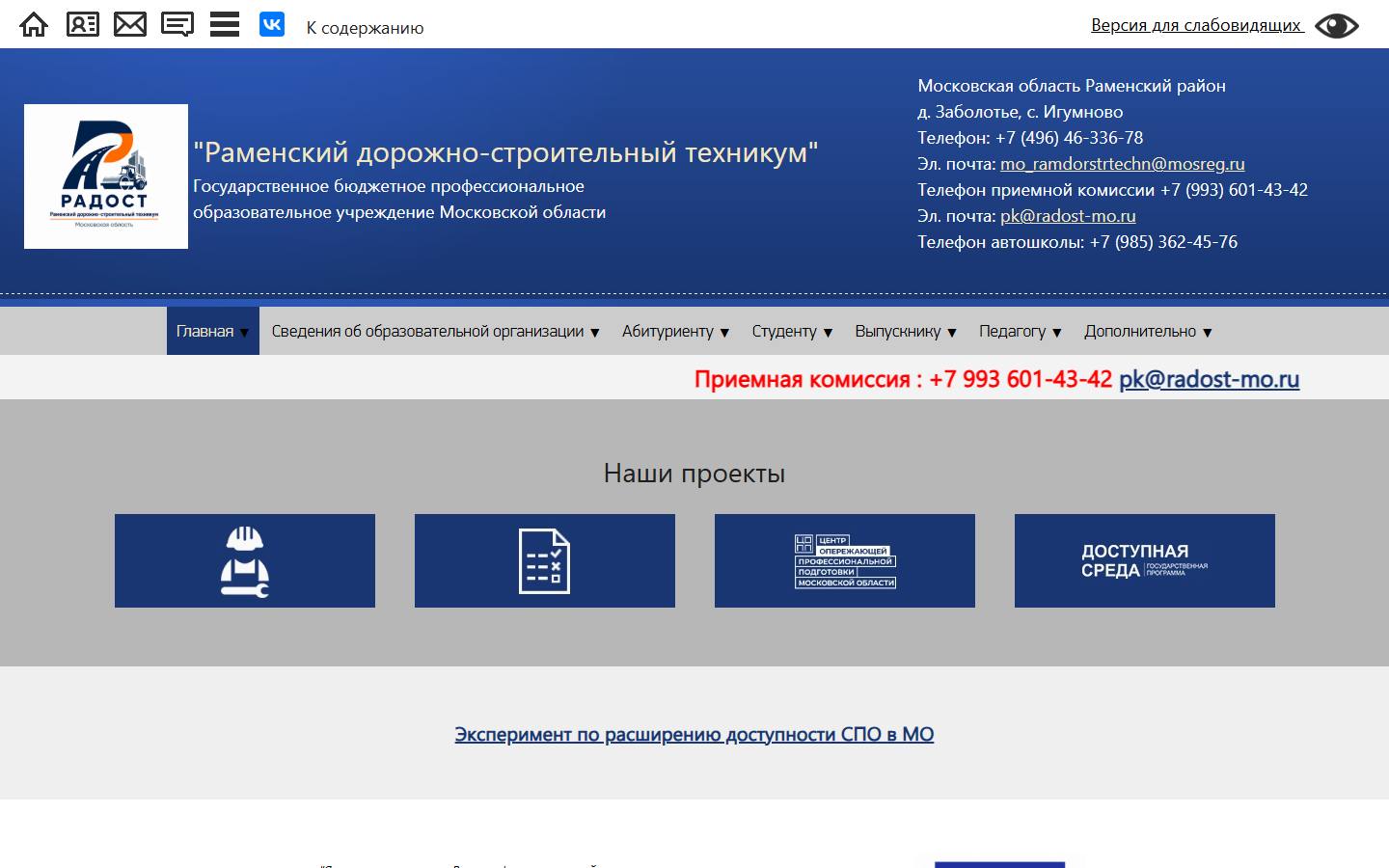Click the "Раменский дорожно-строительный техникум" title
The width and height of the screenshot is (1389, 868).
(x=505, y=152)
